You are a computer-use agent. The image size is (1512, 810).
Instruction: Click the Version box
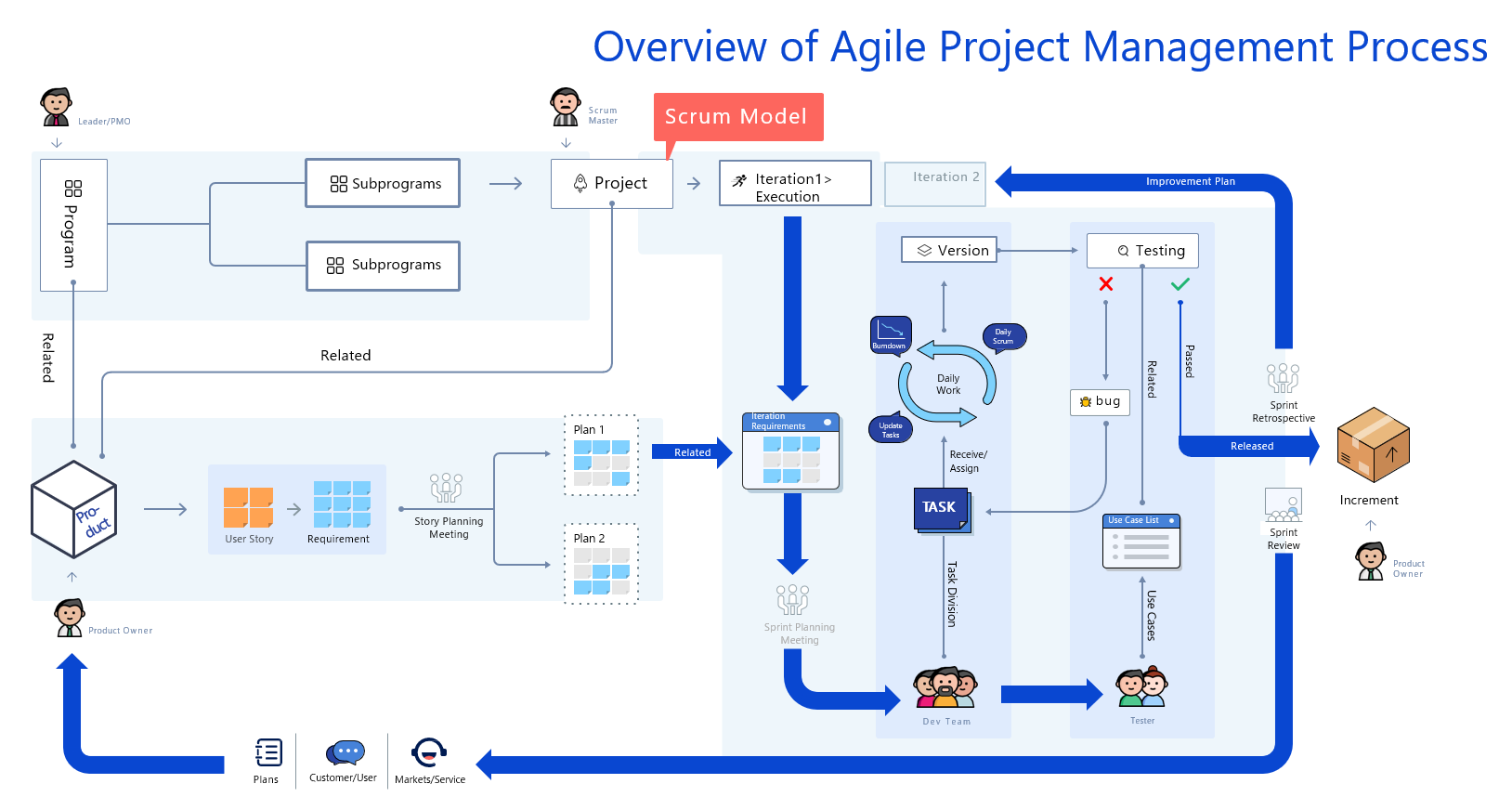coord(949,250)
